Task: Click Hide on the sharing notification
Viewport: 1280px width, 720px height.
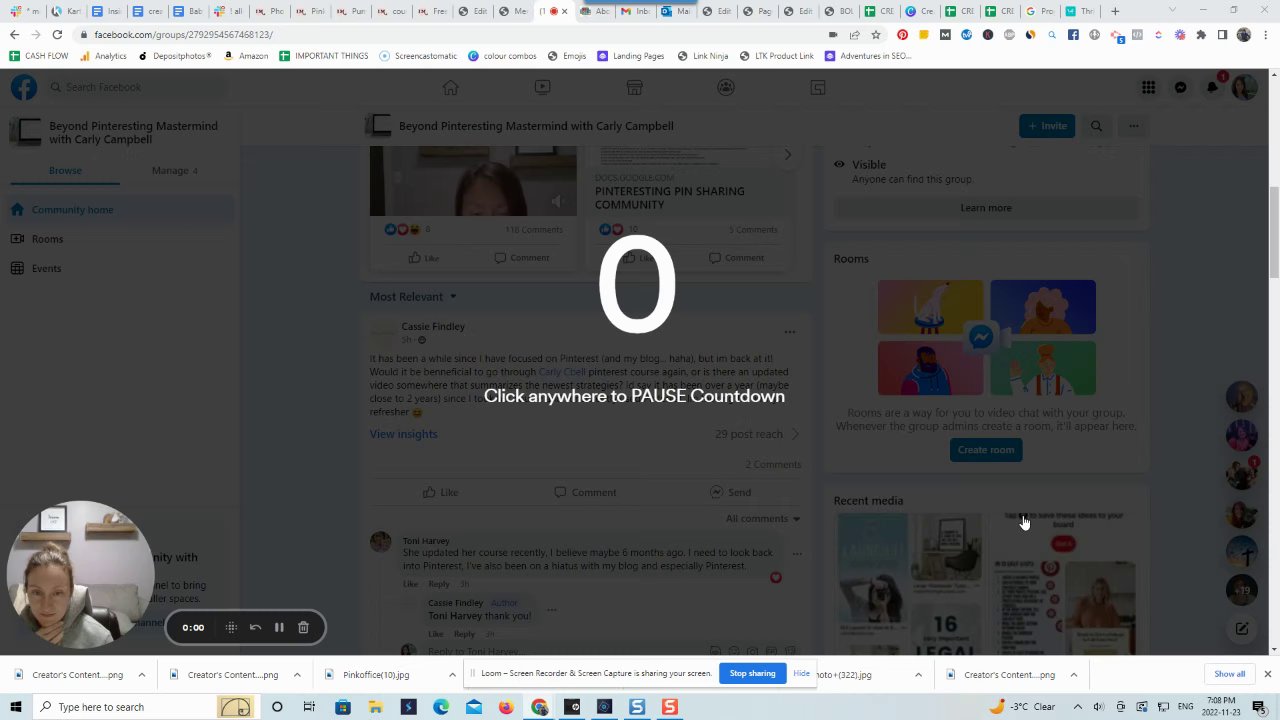Action: pyautogui.click(x=801, y=674)
